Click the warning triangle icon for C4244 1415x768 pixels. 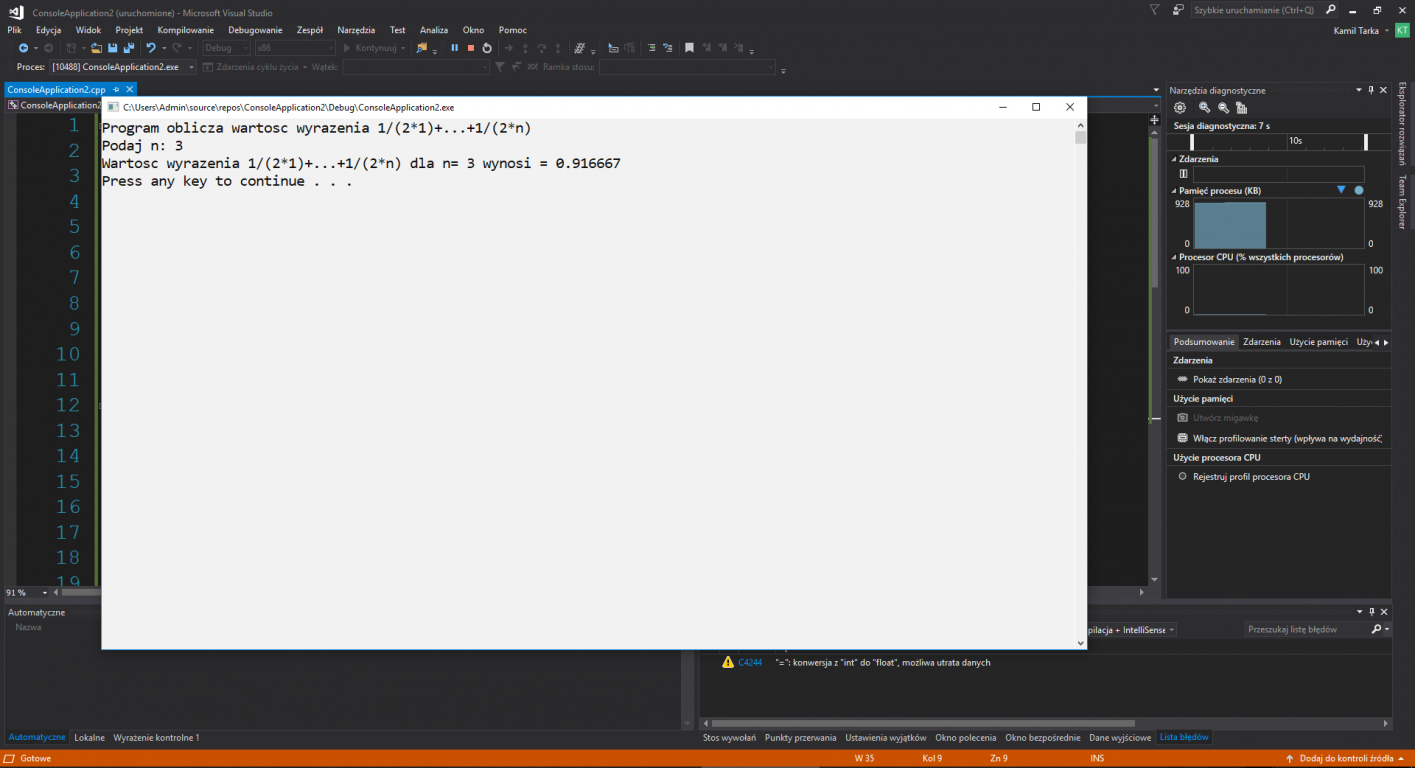[x=728, y=662]
